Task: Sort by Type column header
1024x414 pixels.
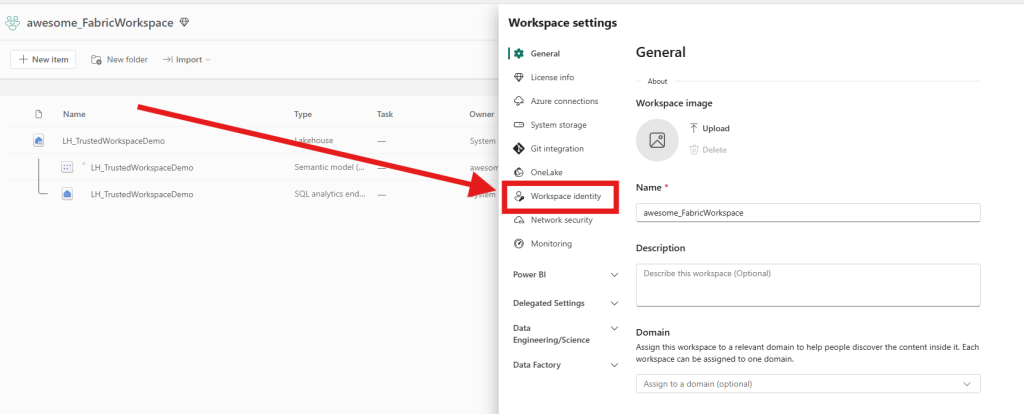Action: pos(303,114)
